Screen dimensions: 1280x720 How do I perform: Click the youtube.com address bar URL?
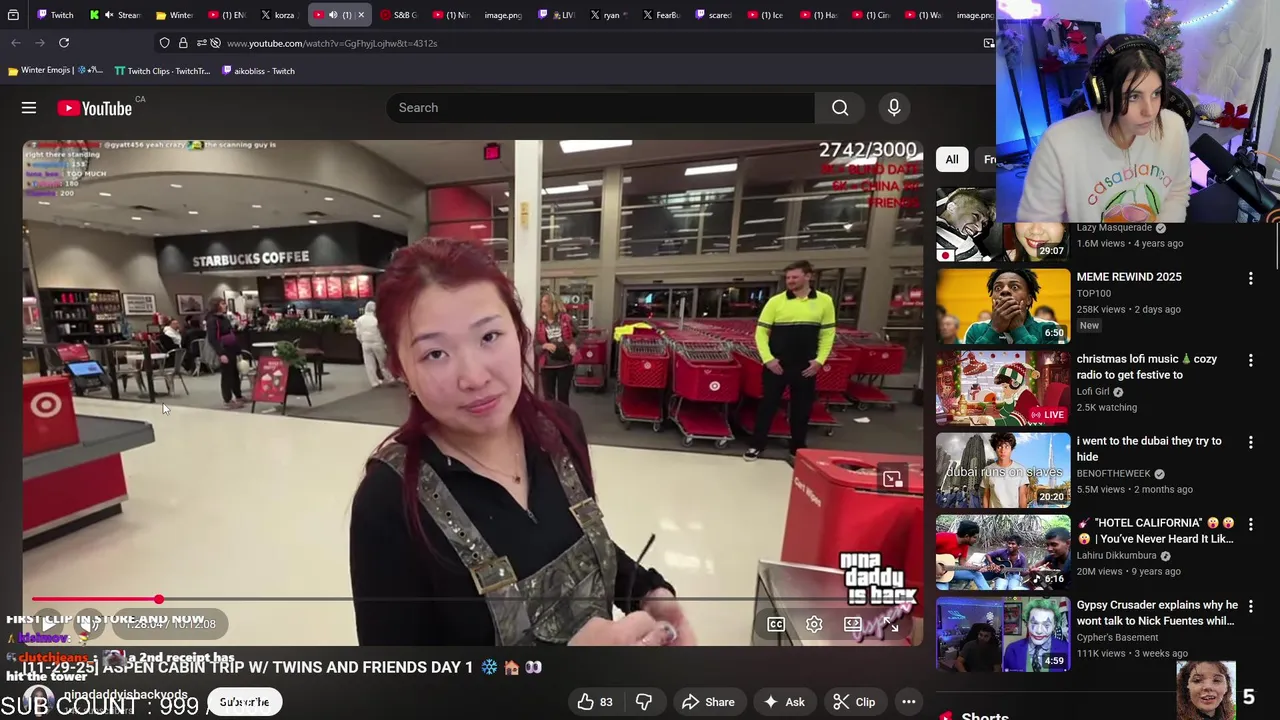(332, 43)
